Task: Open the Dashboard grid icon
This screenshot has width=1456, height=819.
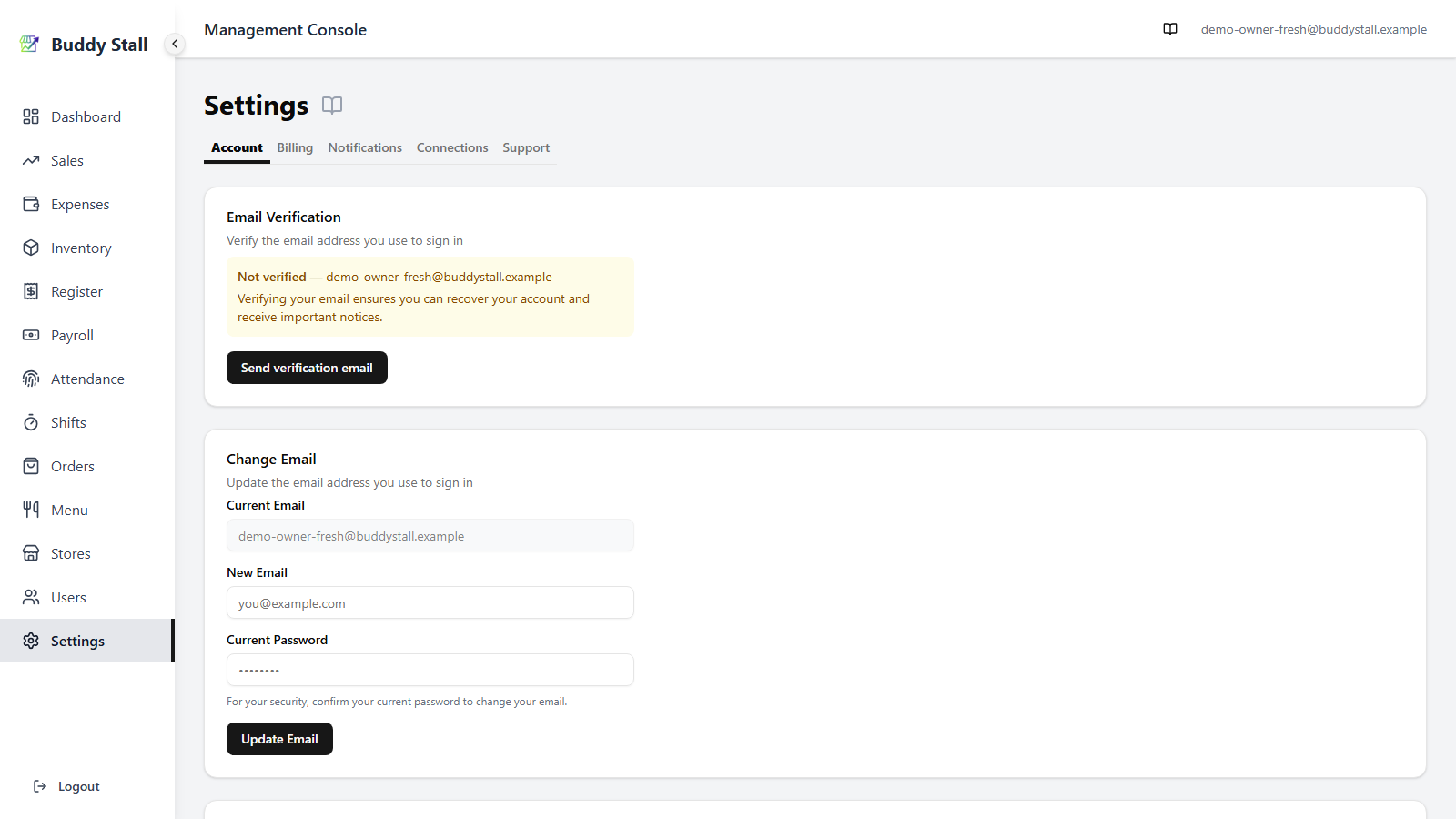Action: (31, 116)
